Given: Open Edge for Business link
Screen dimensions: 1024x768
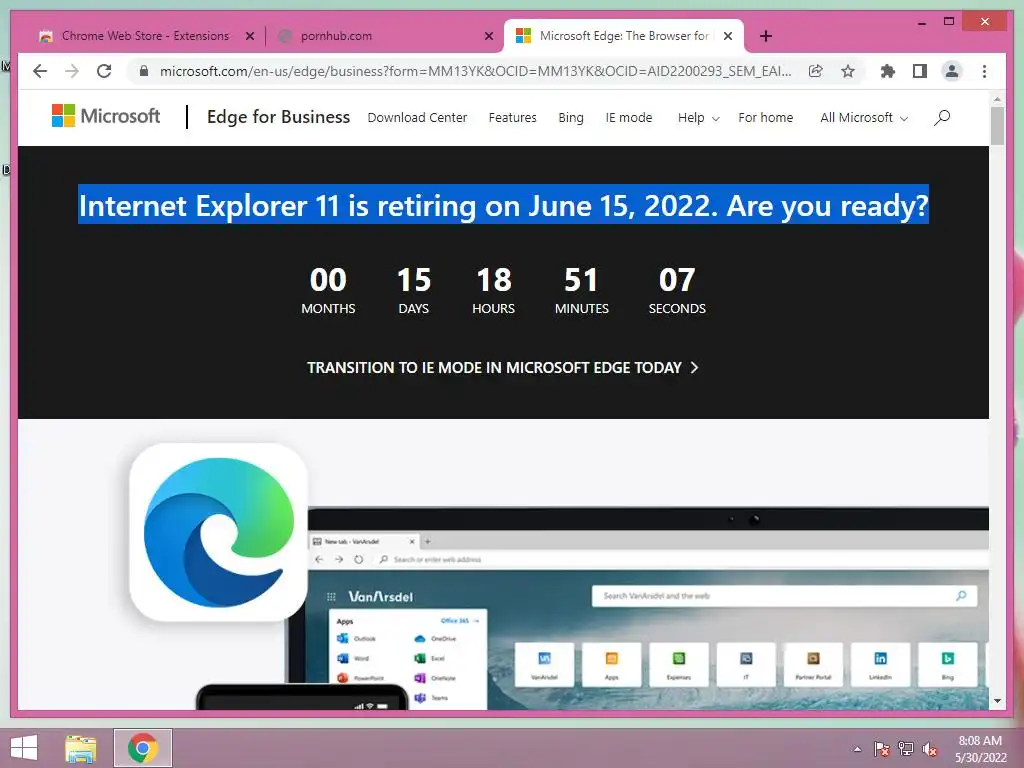Looking at the screenshot, I should pos(278,117).
